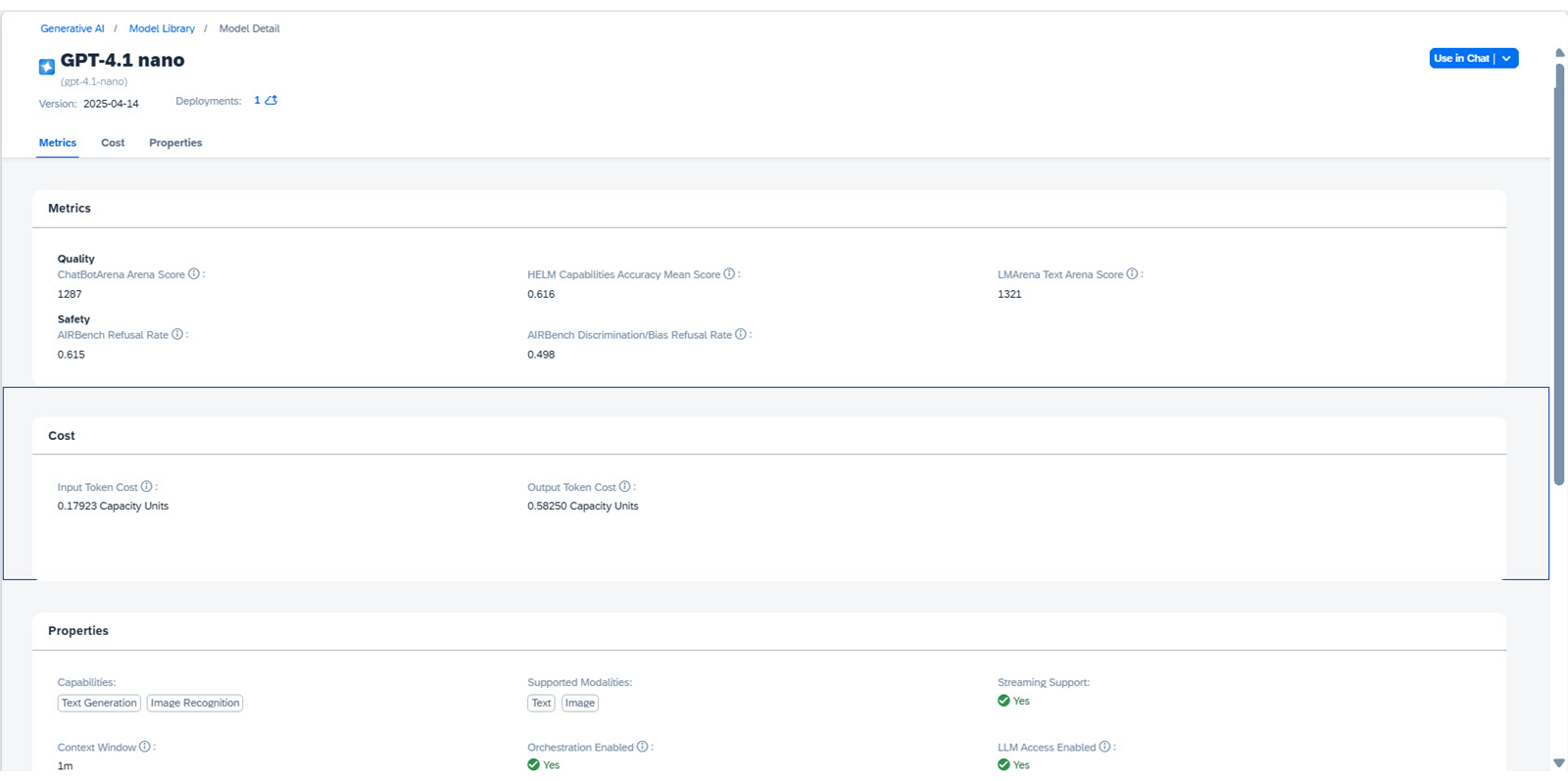Click the GPT-4.1 nano page title
Screen dimensions: 1568x781
122,60
